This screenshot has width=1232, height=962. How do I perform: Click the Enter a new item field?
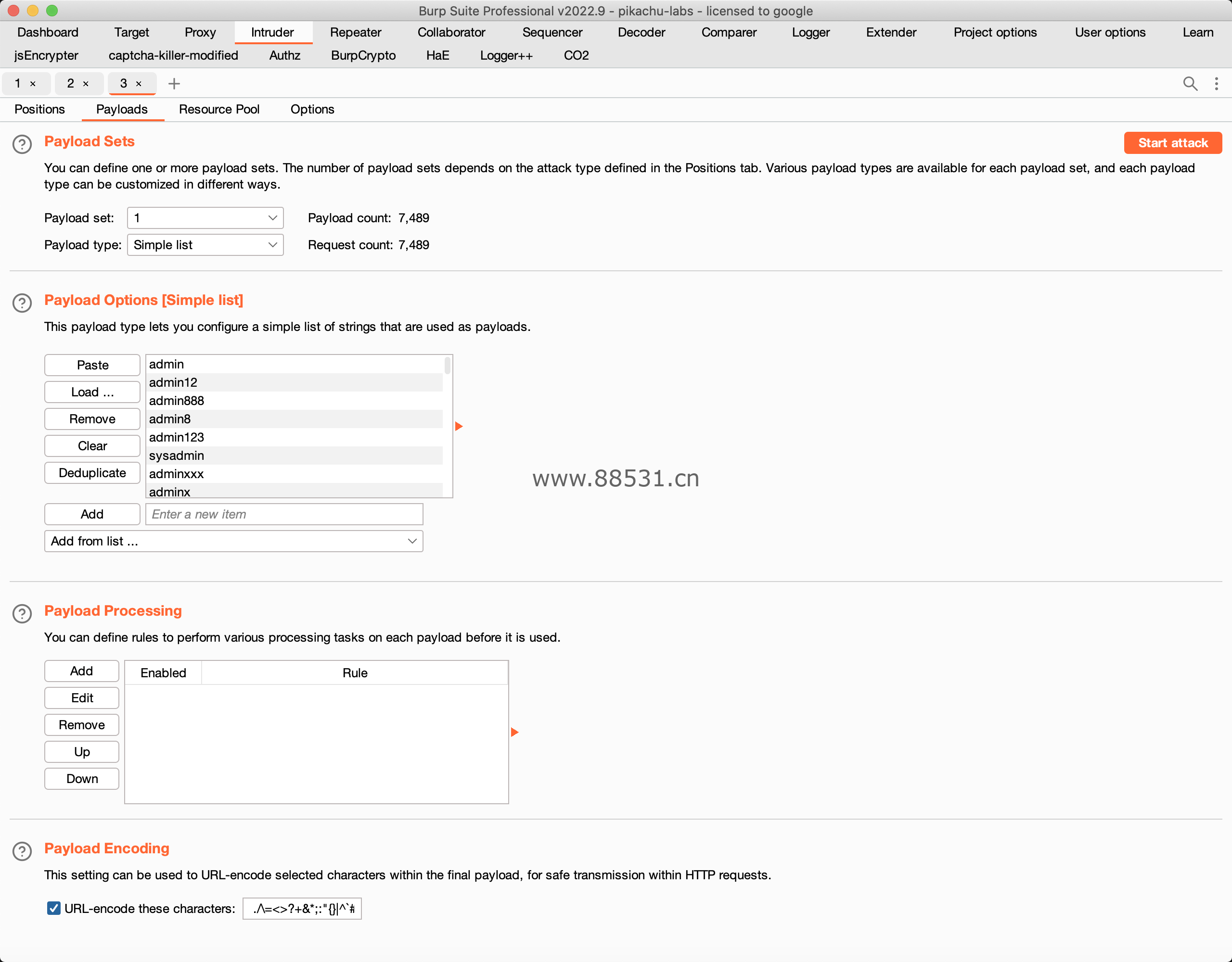(x=284, y=514)
